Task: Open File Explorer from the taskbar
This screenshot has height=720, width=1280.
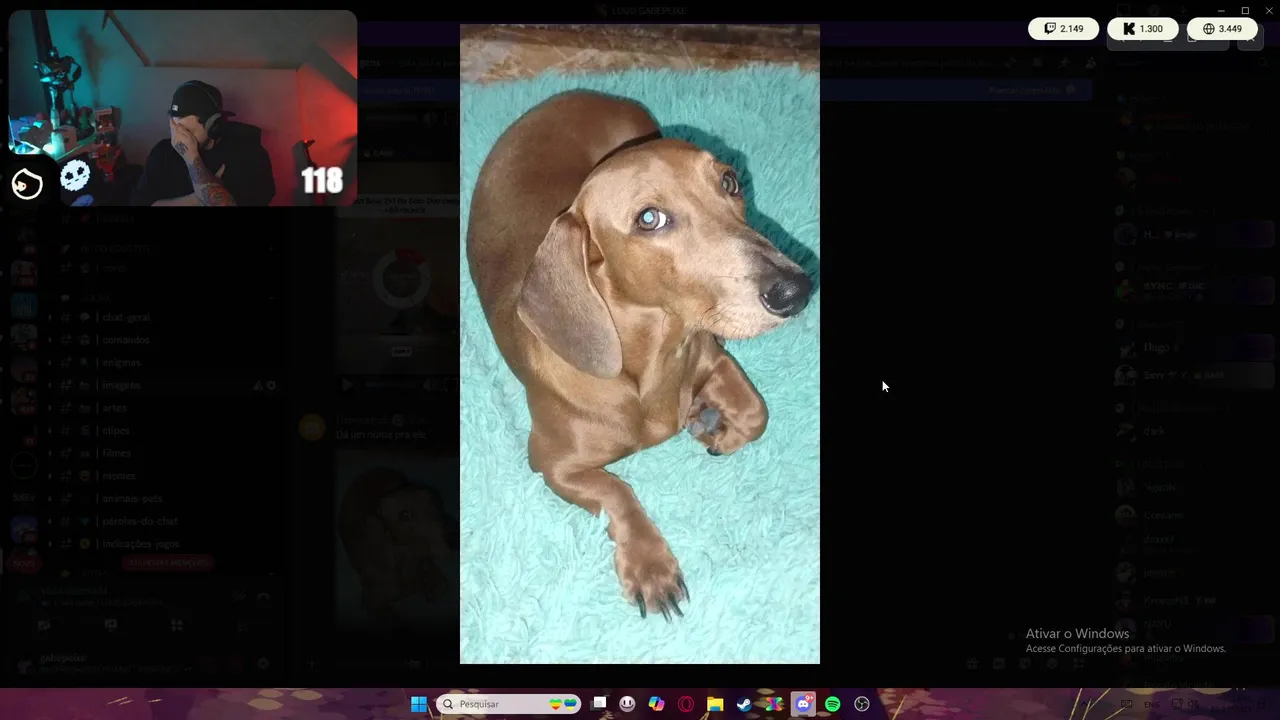Action: coord(715,704)
